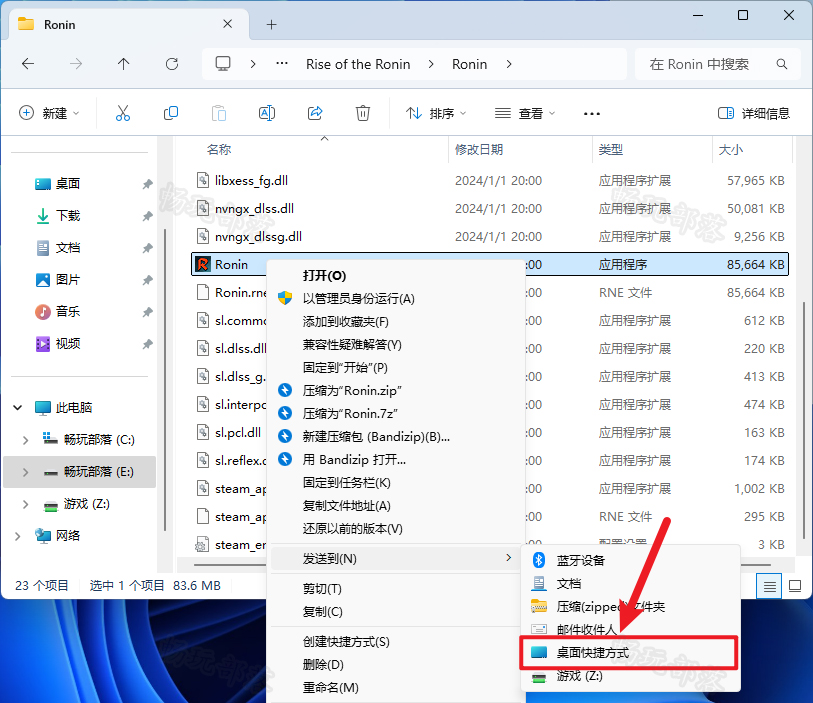Unpin Documents using its pin icon

pyautogui.click(x=148, y=248)
